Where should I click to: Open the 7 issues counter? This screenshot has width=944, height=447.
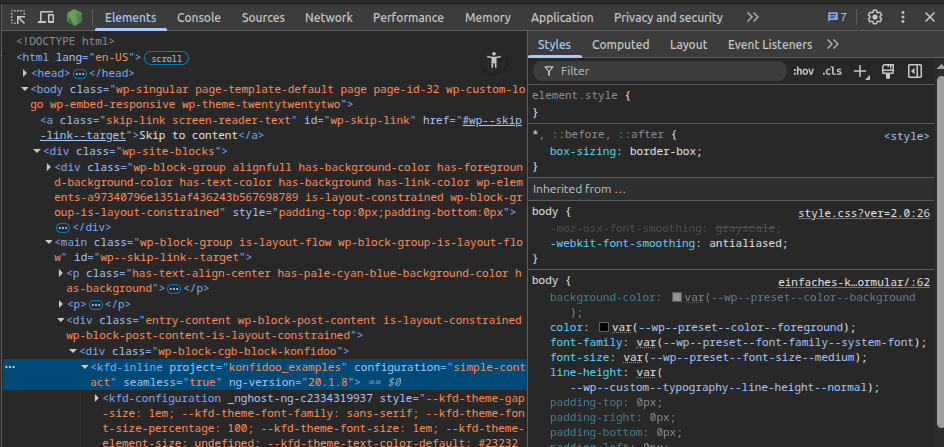pos(837,17)
